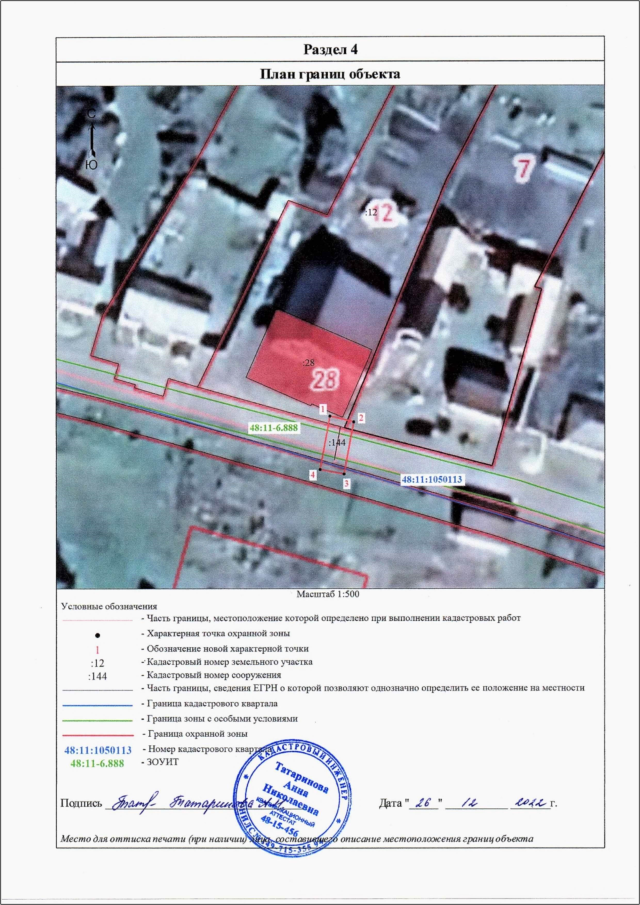This screenshot has height=905, width=640.
Task: Click the blue round cadastral engineer stamp
Action: (294, 798)
